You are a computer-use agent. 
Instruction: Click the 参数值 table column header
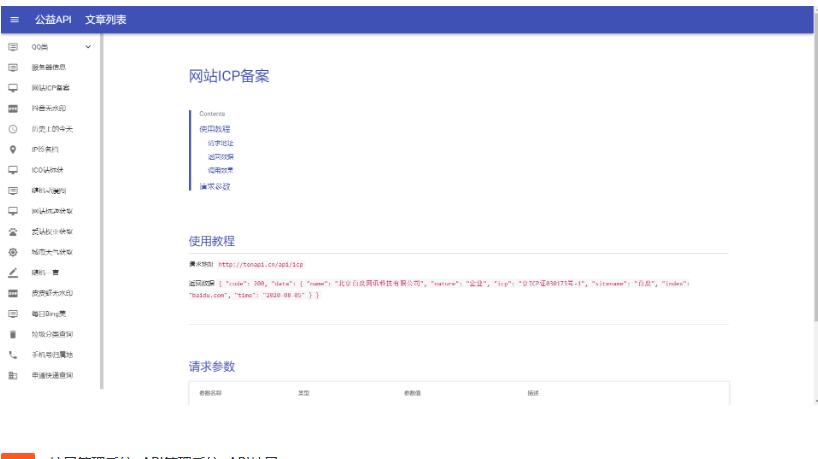tap(412, 393)
